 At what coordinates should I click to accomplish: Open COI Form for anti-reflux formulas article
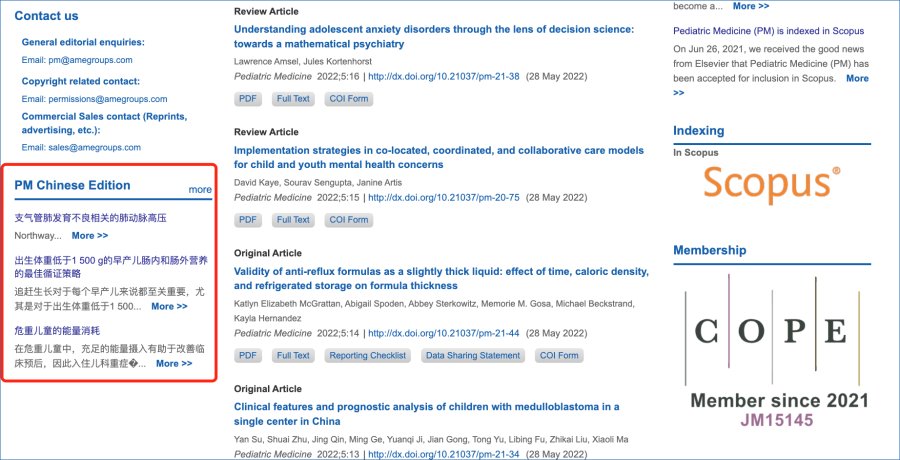(560, 355)
